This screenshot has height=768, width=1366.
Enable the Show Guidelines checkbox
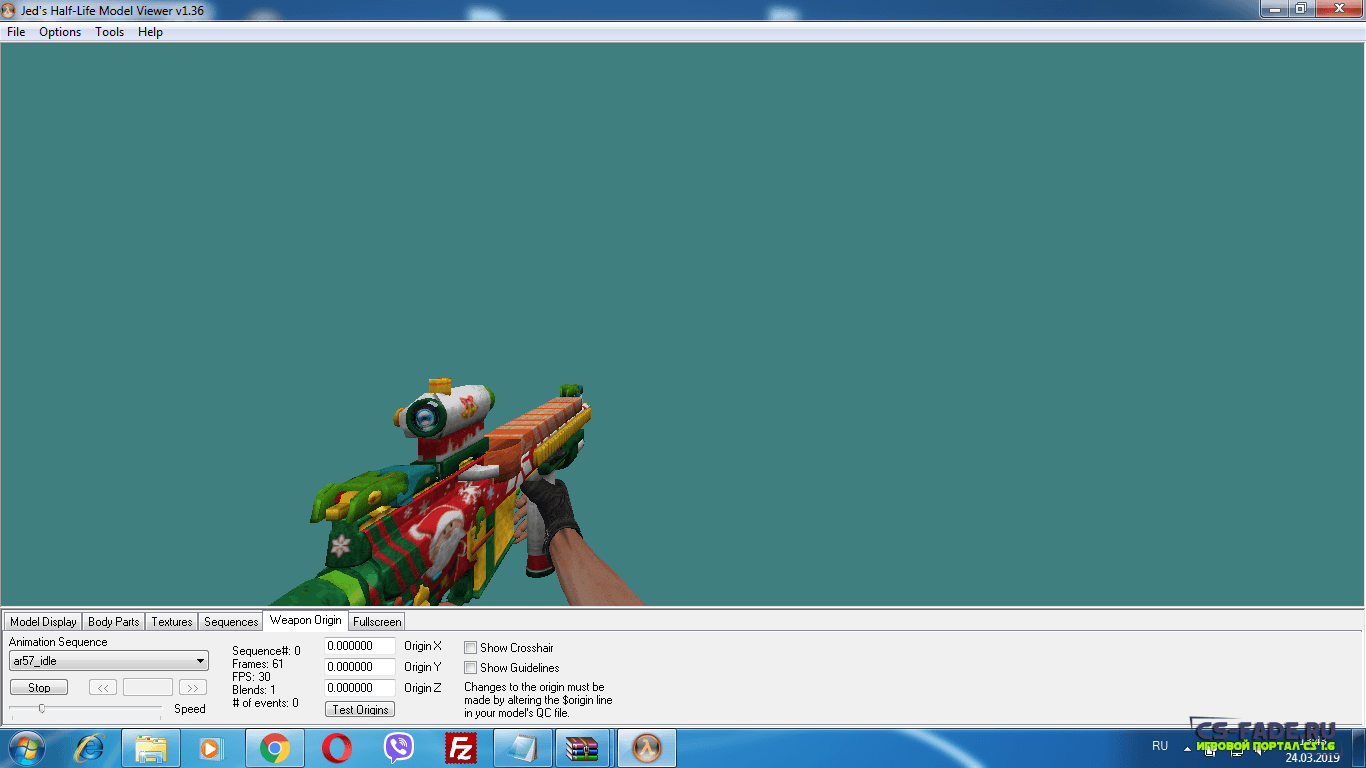(x=470, y=668)
